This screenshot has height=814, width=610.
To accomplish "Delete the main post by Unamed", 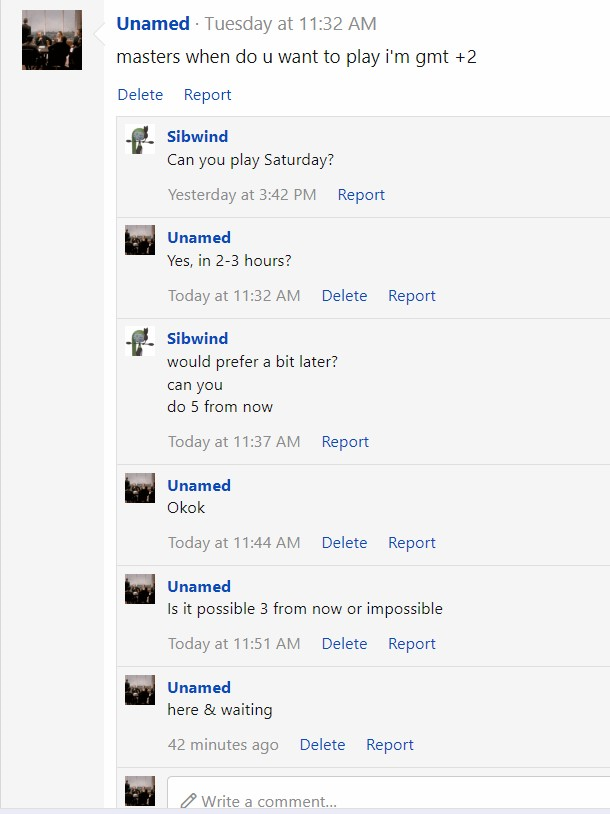I will click(140, 94).
